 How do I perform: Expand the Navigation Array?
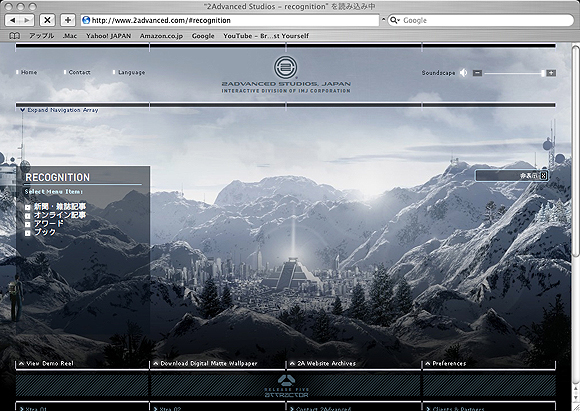coord(60,110)
